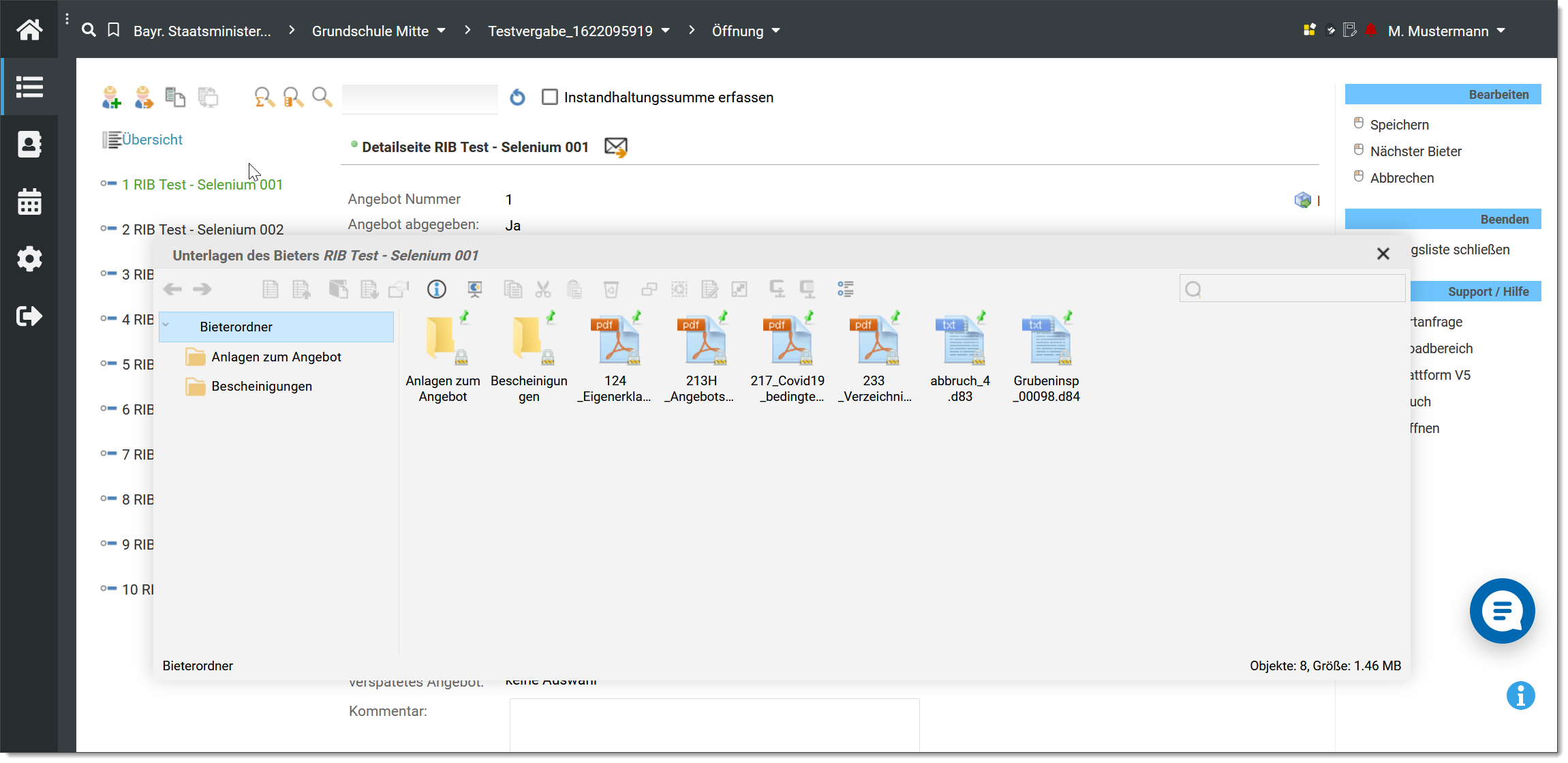The height and width of the screenshot is (763, 1568).
Task: Click the Support / Hilfe section header
Action: [1475, 291]
